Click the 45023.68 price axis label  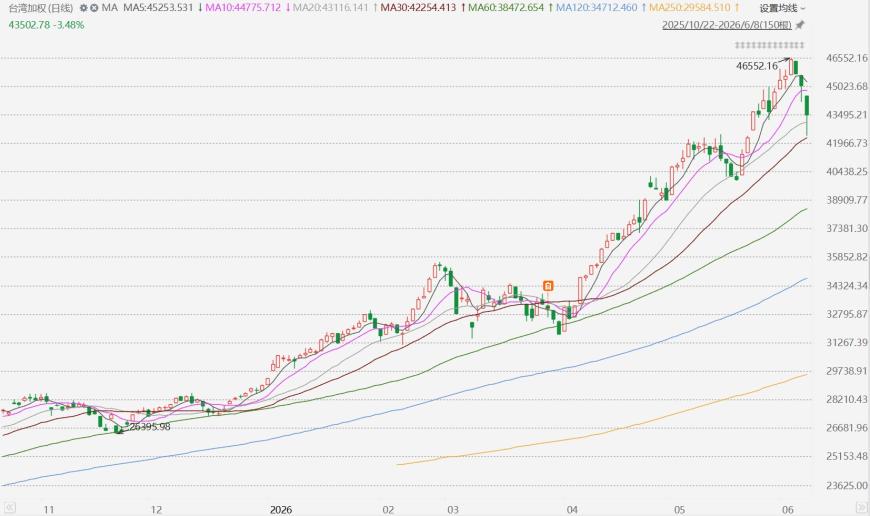tap(847, 86)
